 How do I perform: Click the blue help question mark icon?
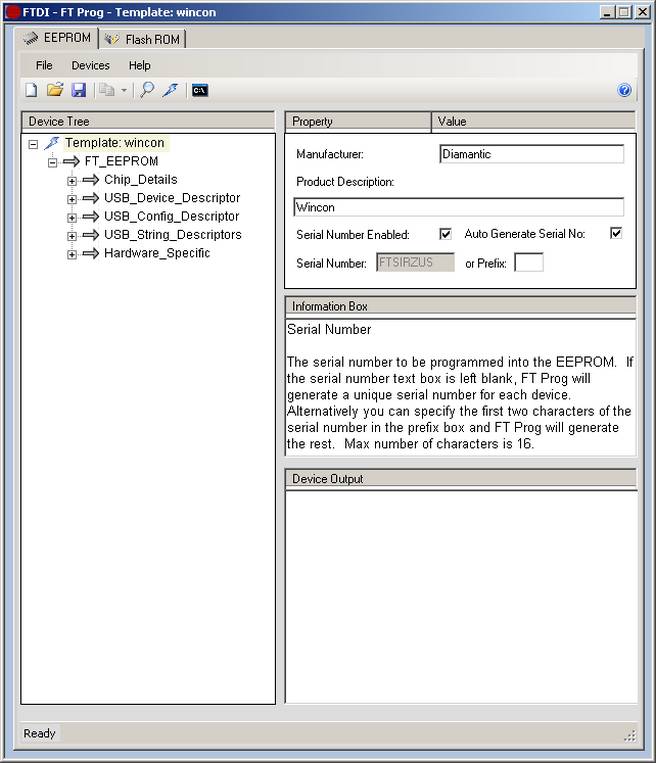pos(625,90)
